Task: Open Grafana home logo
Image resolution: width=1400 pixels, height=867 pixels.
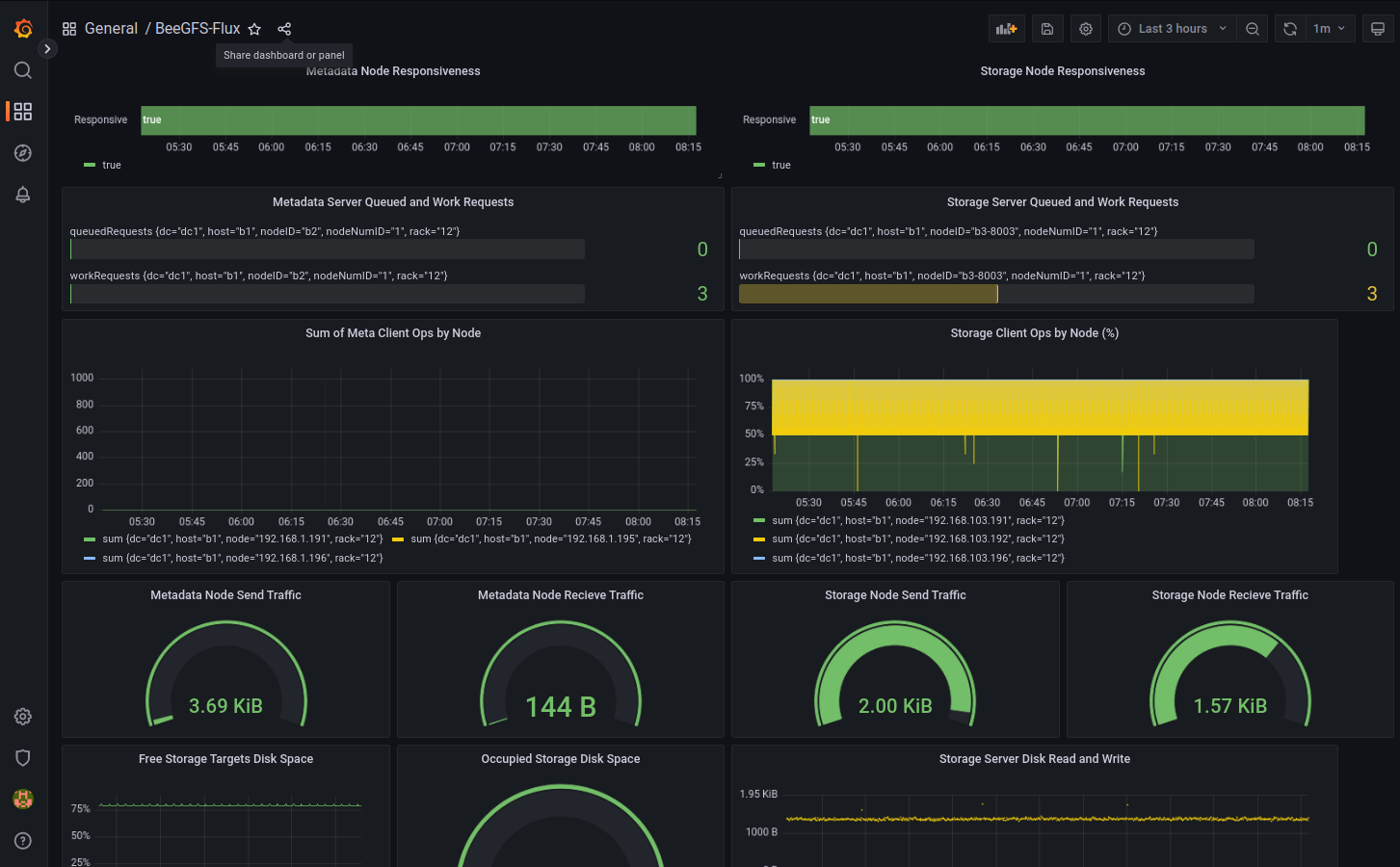Action: (23, 29)
